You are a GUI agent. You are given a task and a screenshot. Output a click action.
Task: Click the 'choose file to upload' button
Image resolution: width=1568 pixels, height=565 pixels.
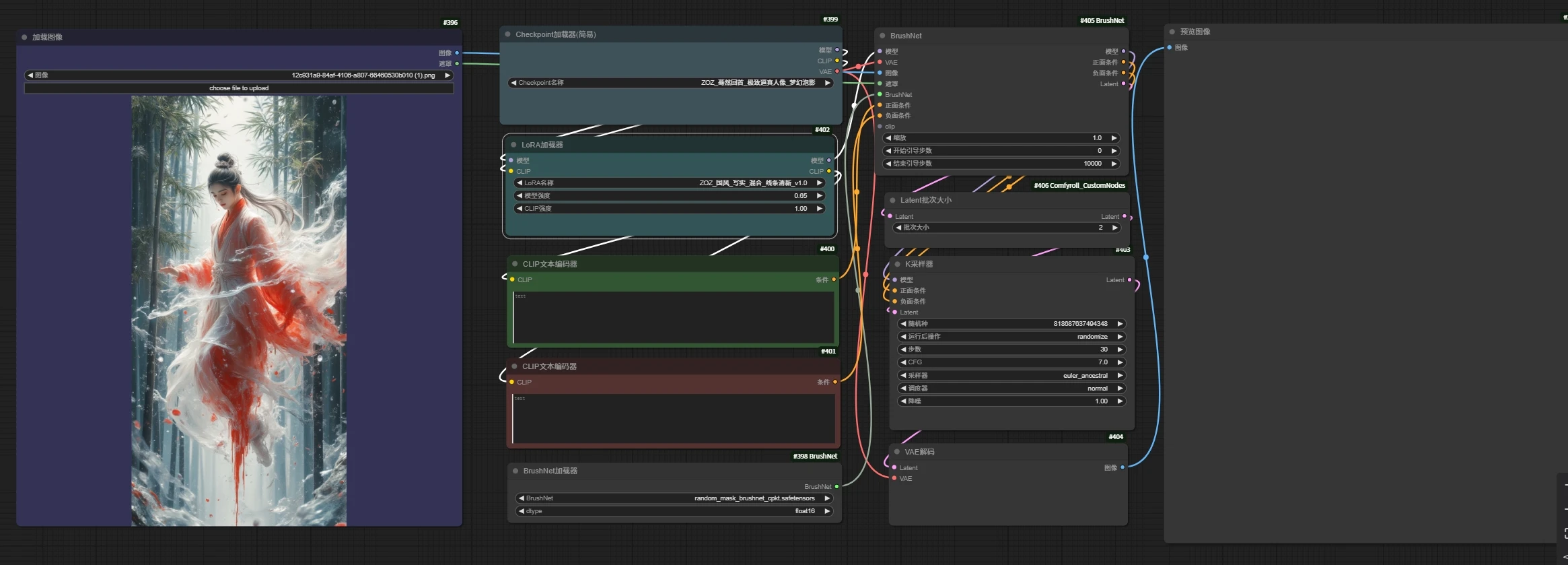pyautogui.click(x=239, y=88)
